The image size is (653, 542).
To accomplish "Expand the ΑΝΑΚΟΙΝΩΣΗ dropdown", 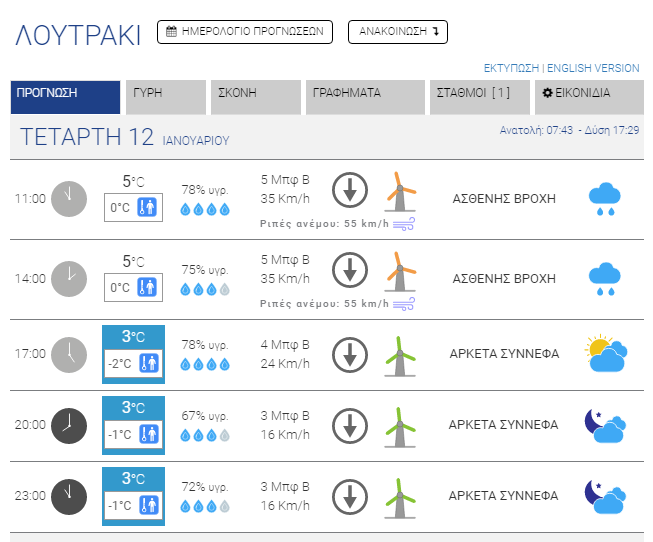I will pyautogui.click(x=397, y=32).
